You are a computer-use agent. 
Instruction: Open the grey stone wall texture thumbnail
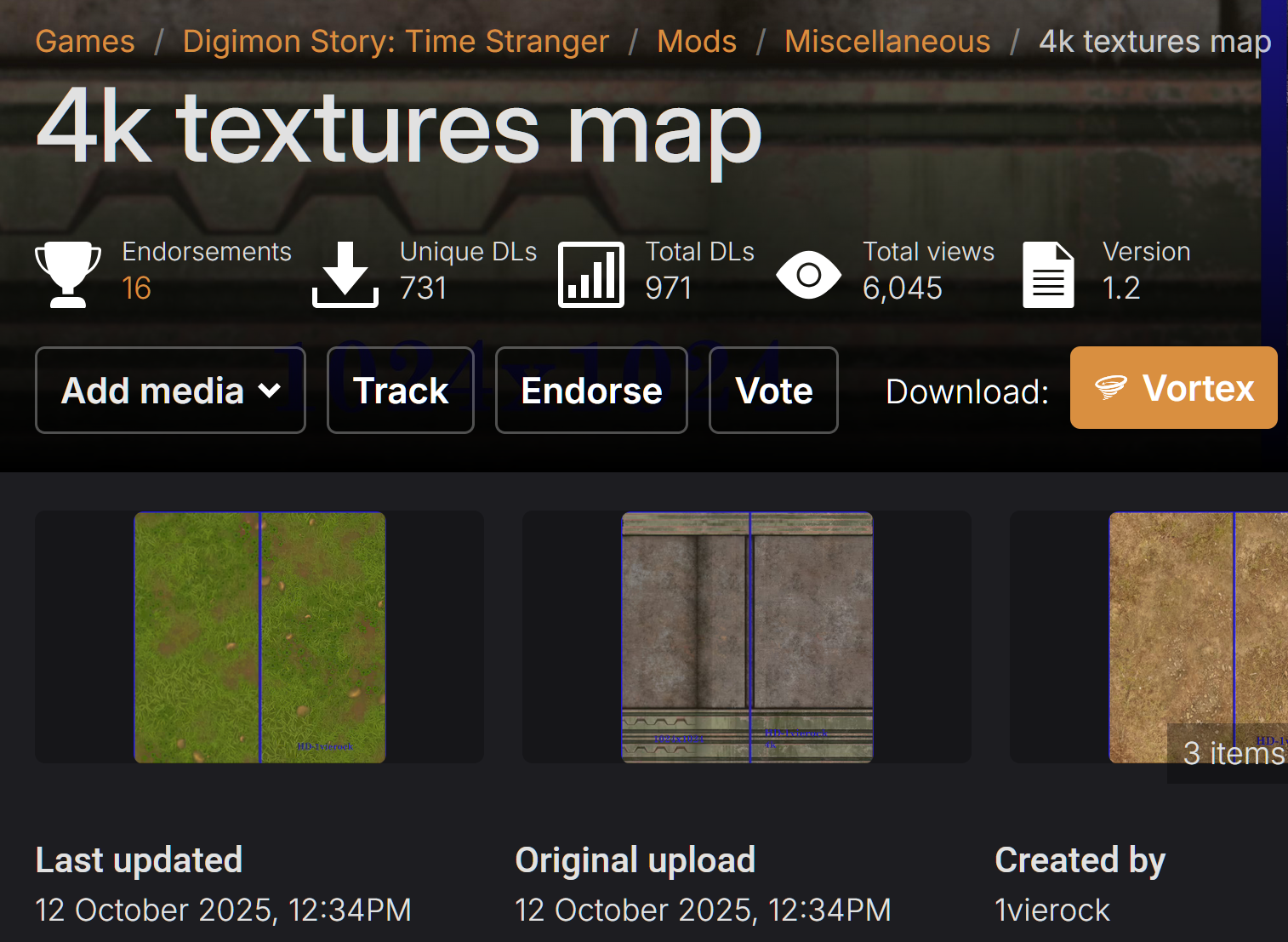click(x=747, y=637)
